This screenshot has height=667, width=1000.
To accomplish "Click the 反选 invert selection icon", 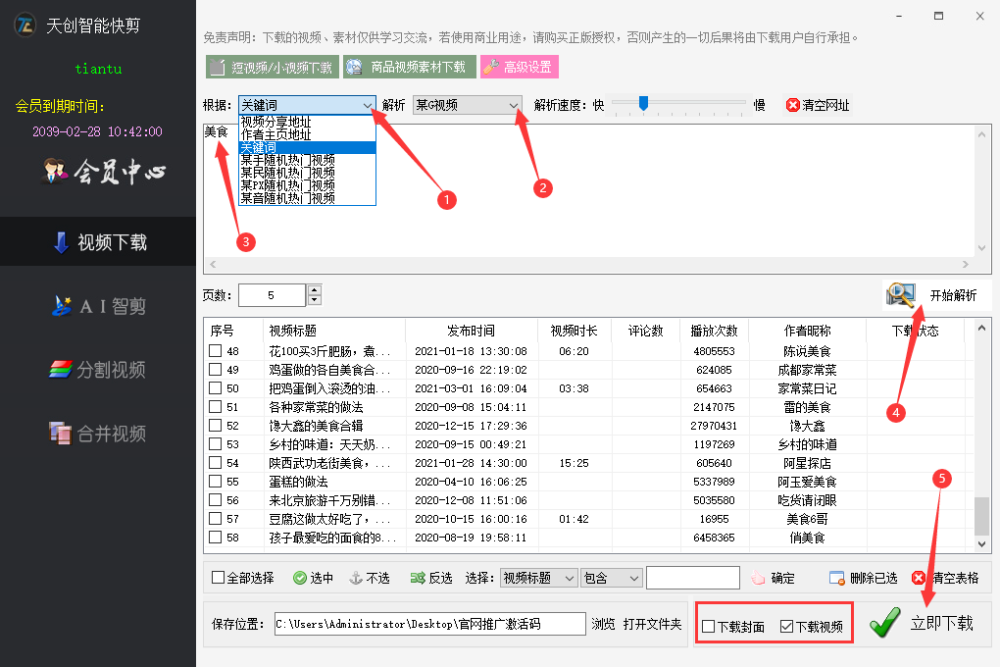I will [418, 578].
